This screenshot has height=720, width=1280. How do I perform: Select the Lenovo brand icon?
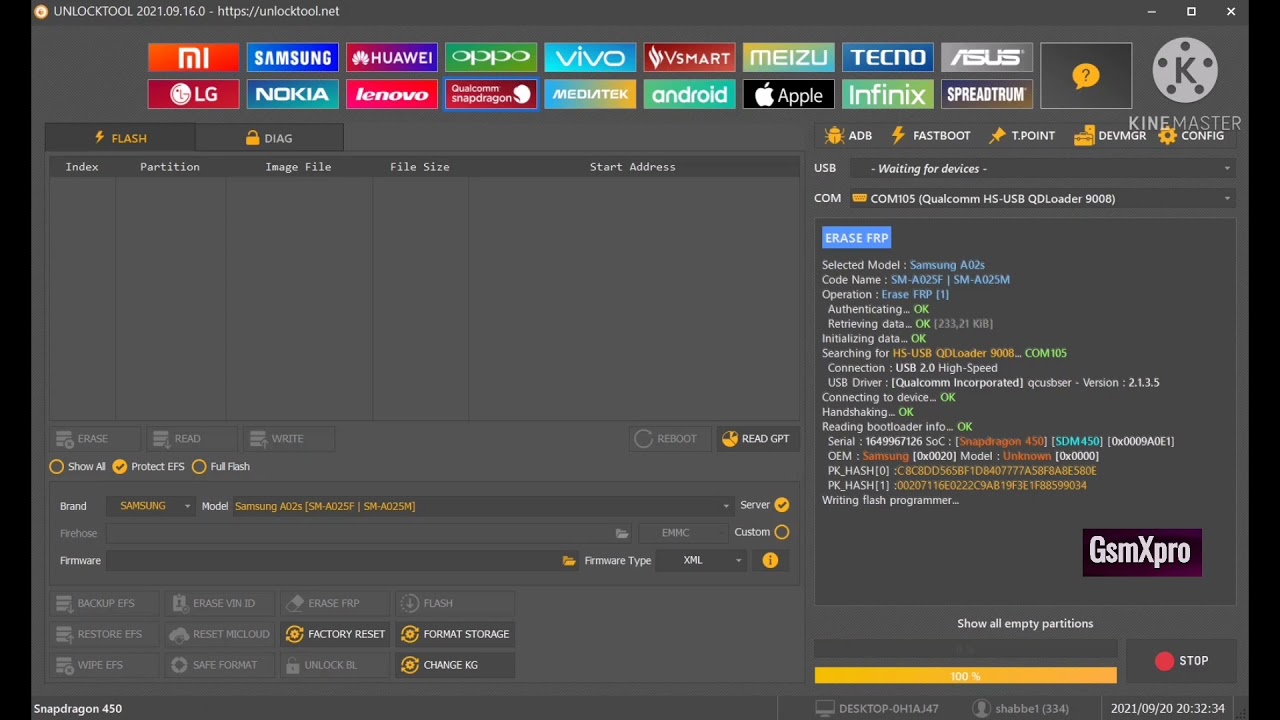pos(391,94)
